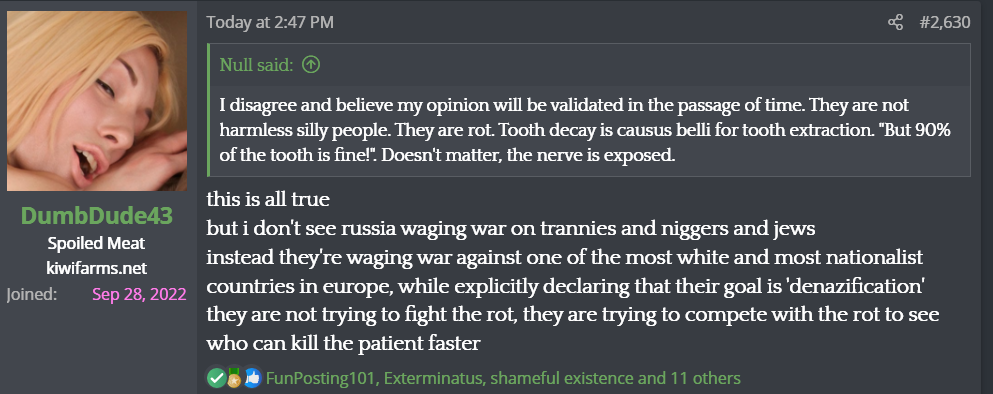Click the 'this is all true' line of the post
Viewport: 993px width, 394px height.
coord(268,200)
